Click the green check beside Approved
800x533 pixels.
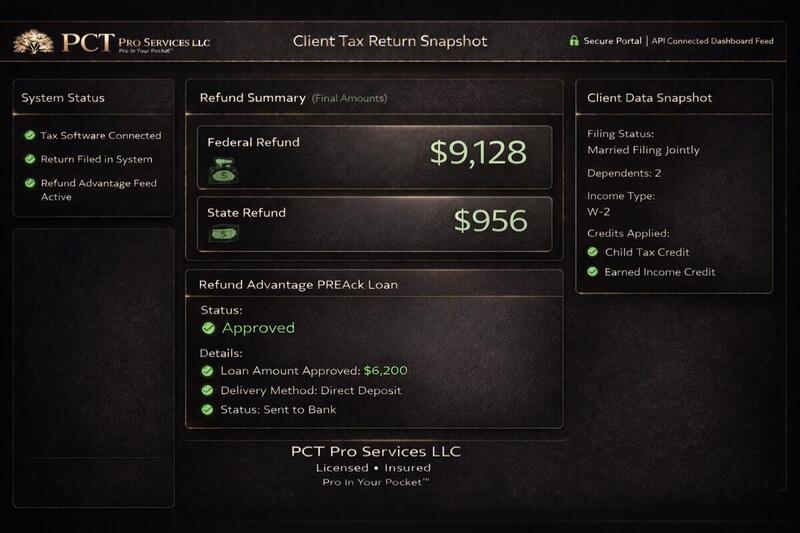(x=208, y=328)
